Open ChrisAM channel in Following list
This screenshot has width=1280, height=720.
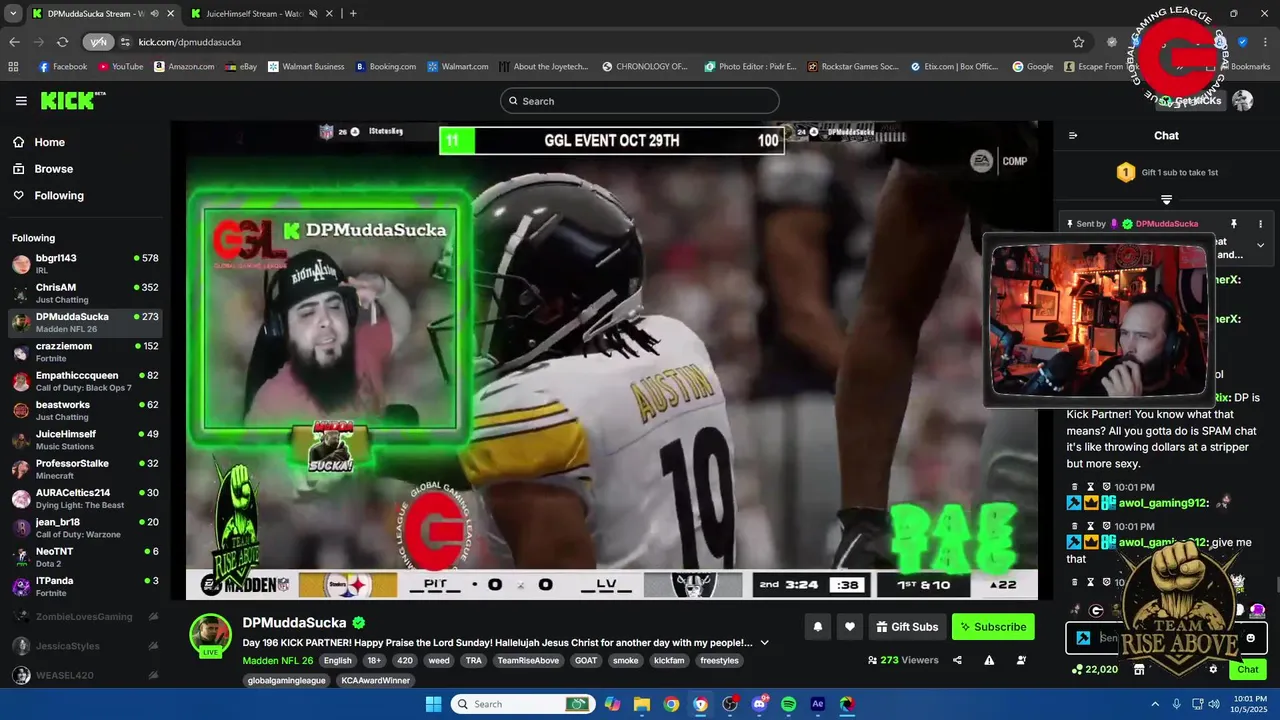tap(85, 293)
